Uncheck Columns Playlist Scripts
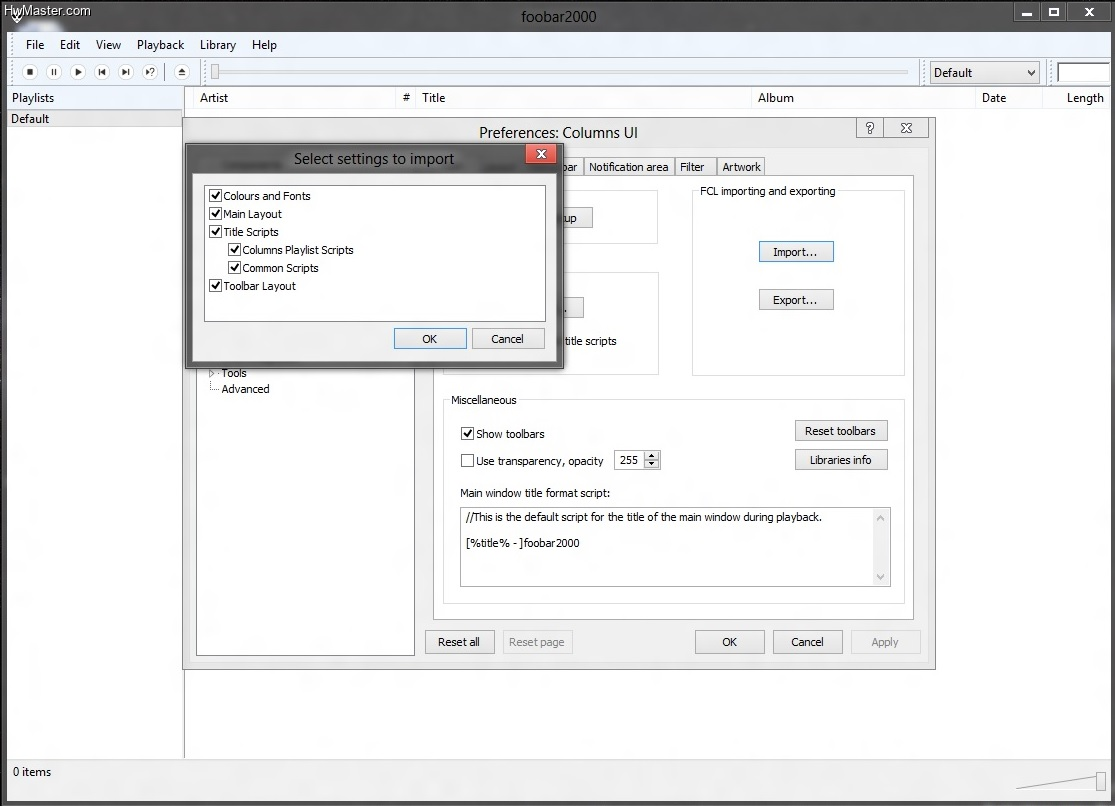 234,250
